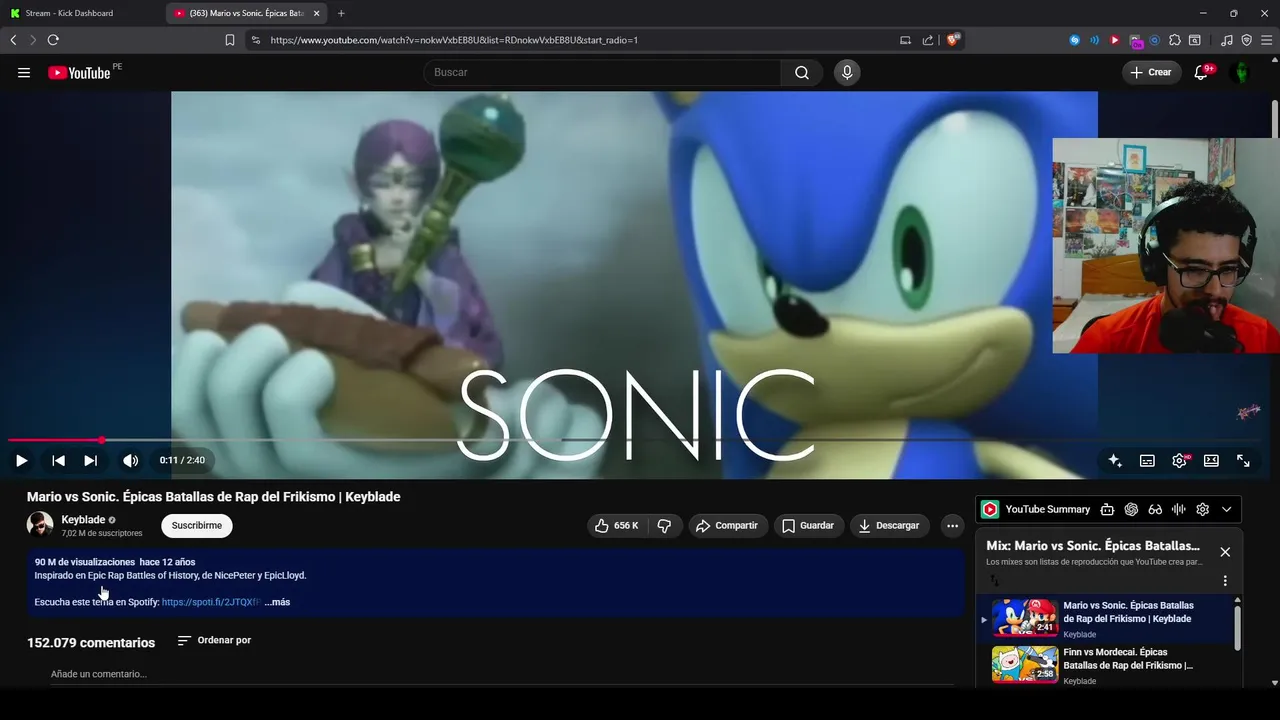Select the Mario vs Sonic browser tab
The image size is (1280, 720).
[x=247, y=13]
